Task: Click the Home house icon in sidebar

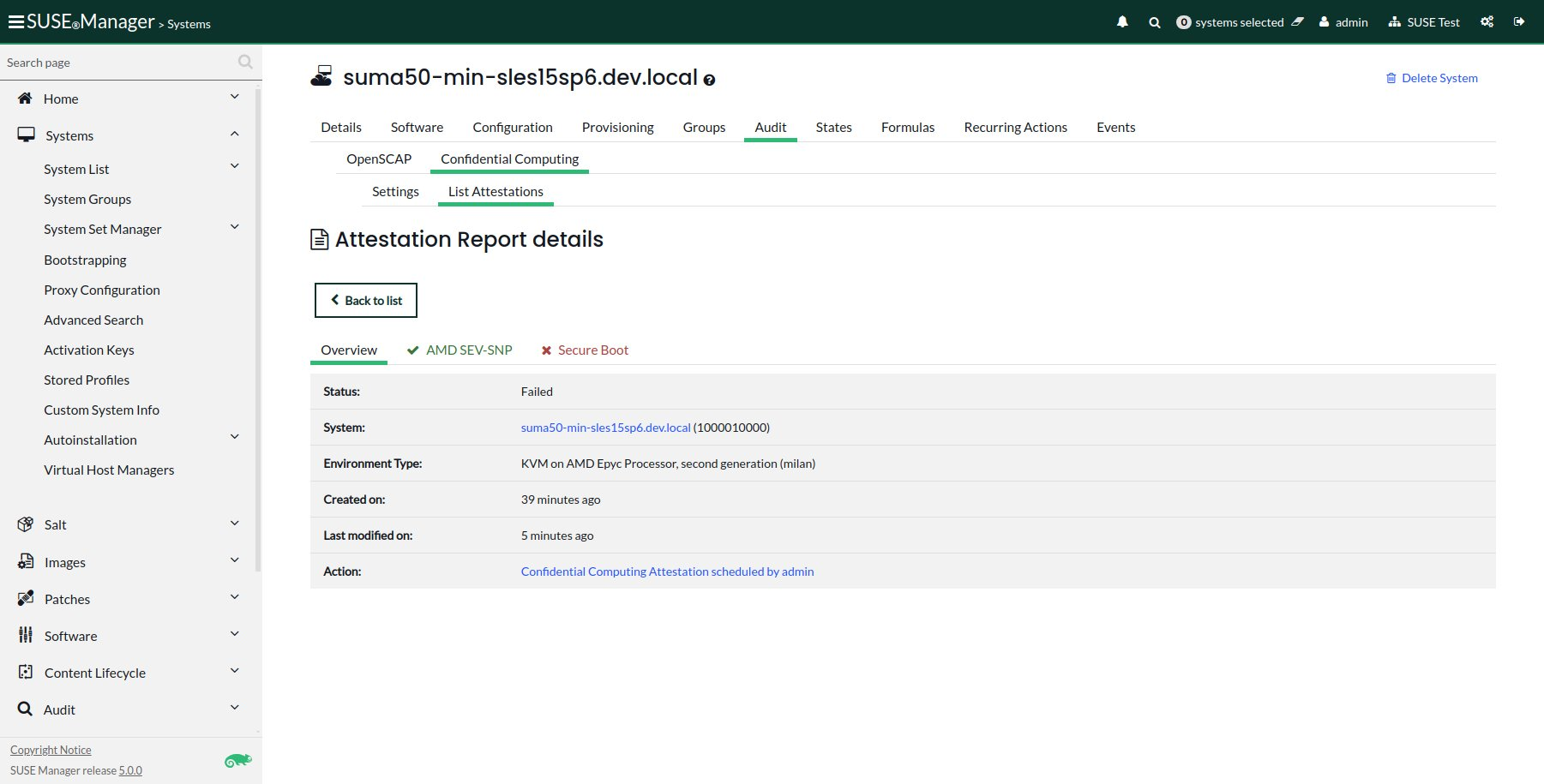Action: [x=25, y=99]
